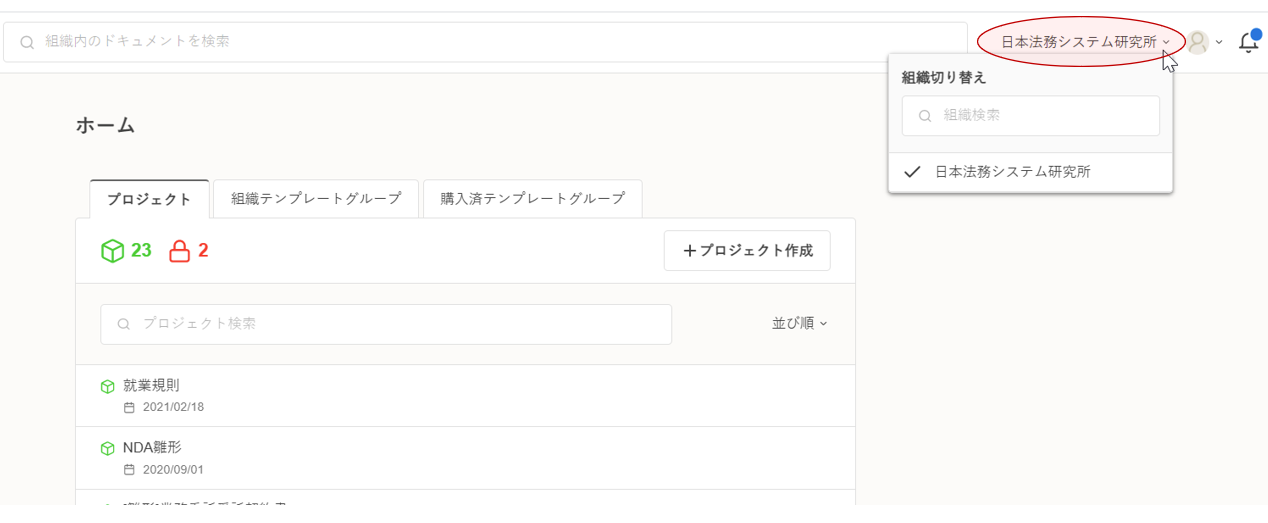Open the 就業規則 project

click(x=151, y=385)
